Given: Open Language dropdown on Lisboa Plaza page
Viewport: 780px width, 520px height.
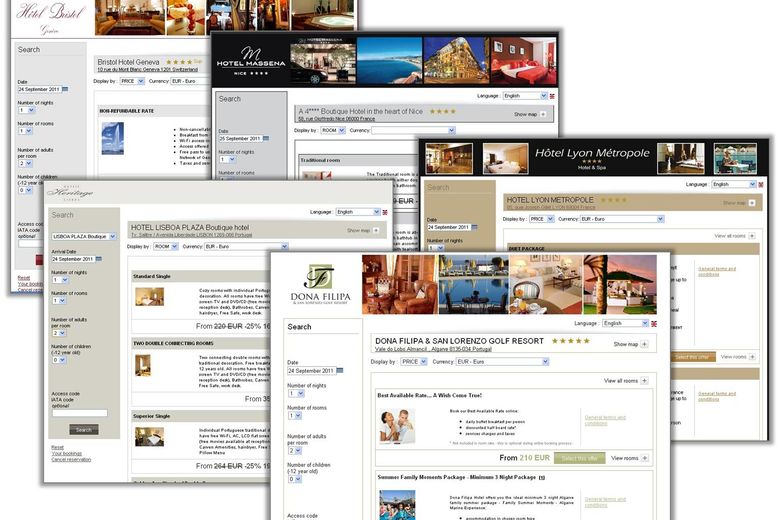Looking at the screenshot, I should (x=358, y=212).
